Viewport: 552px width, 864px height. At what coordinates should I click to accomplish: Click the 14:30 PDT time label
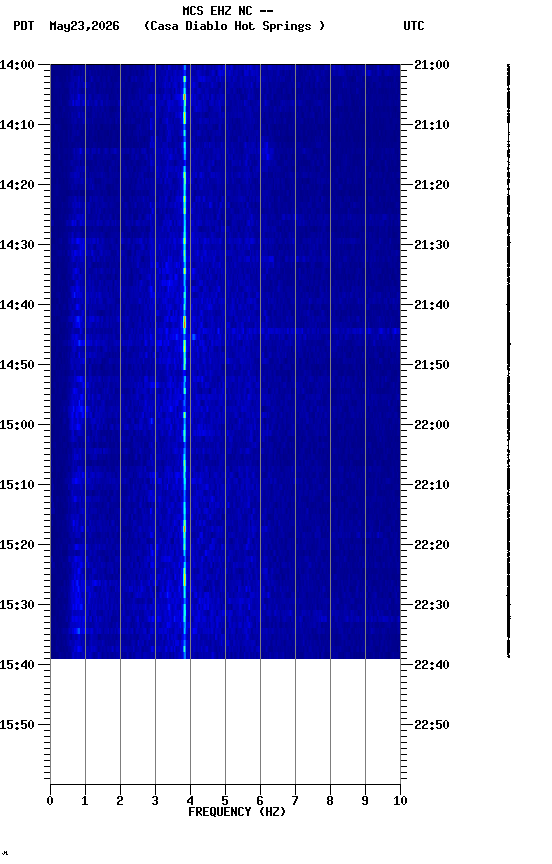pyautogui.click(x=17, y=245)
